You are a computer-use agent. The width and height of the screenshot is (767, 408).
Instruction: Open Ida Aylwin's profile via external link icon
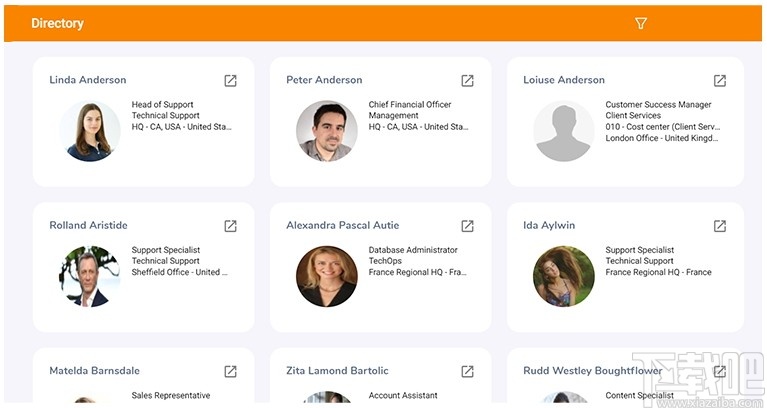[719, 226]
